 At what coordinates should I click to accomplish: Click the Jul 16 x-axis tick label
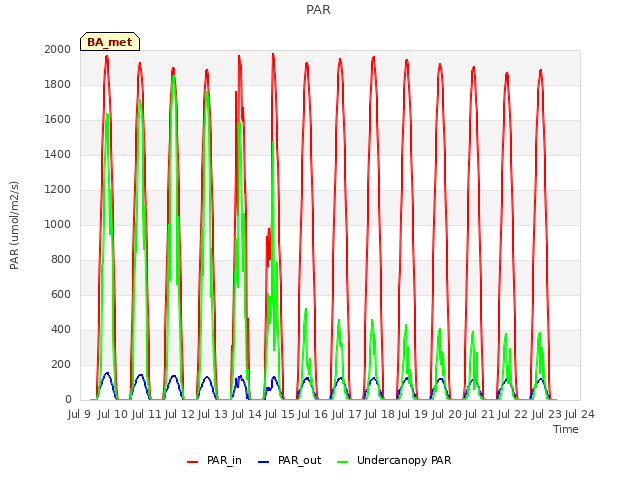[313, 414]
